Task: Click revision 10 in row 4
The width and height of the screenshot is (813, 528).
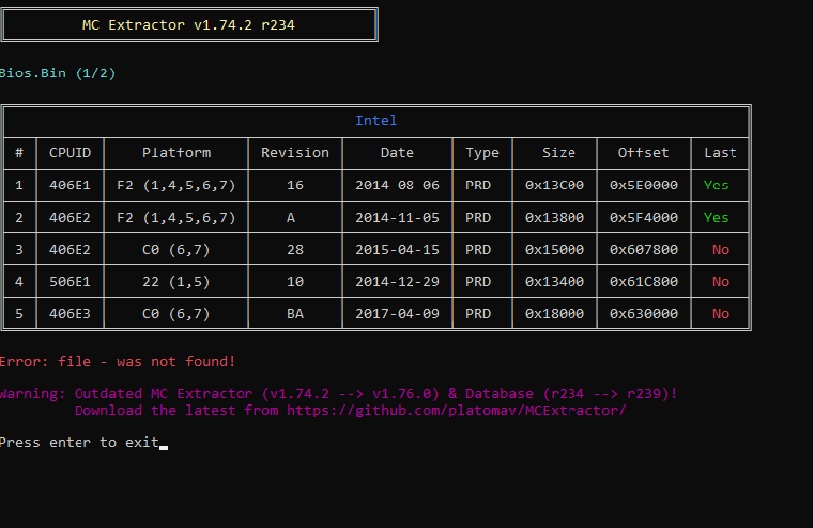Action: click(x=295, y=282)
